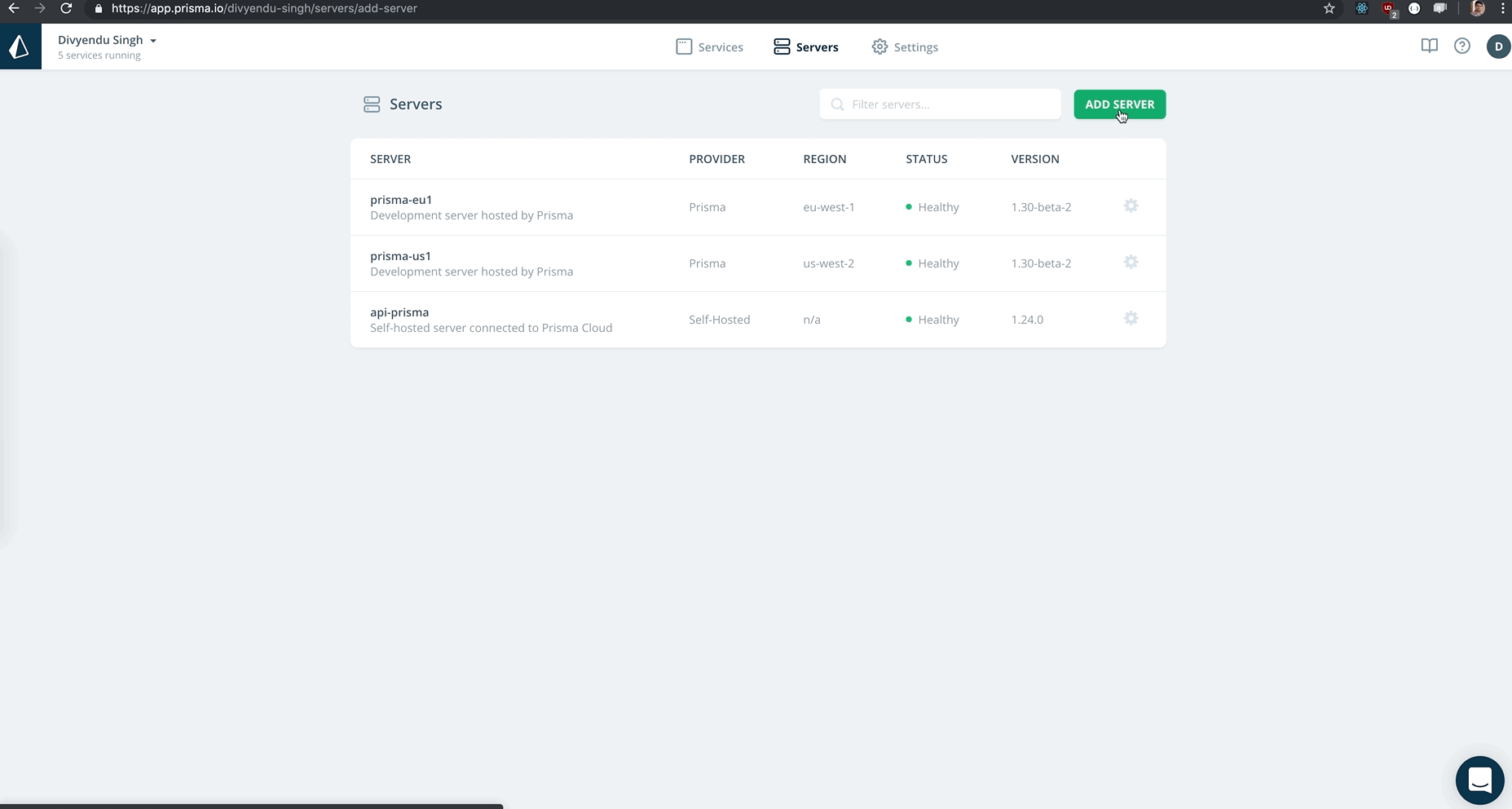The height and width of the screenshot is (809, 1512).
Task: Click the SERVER column header
Action: (390, 159)
